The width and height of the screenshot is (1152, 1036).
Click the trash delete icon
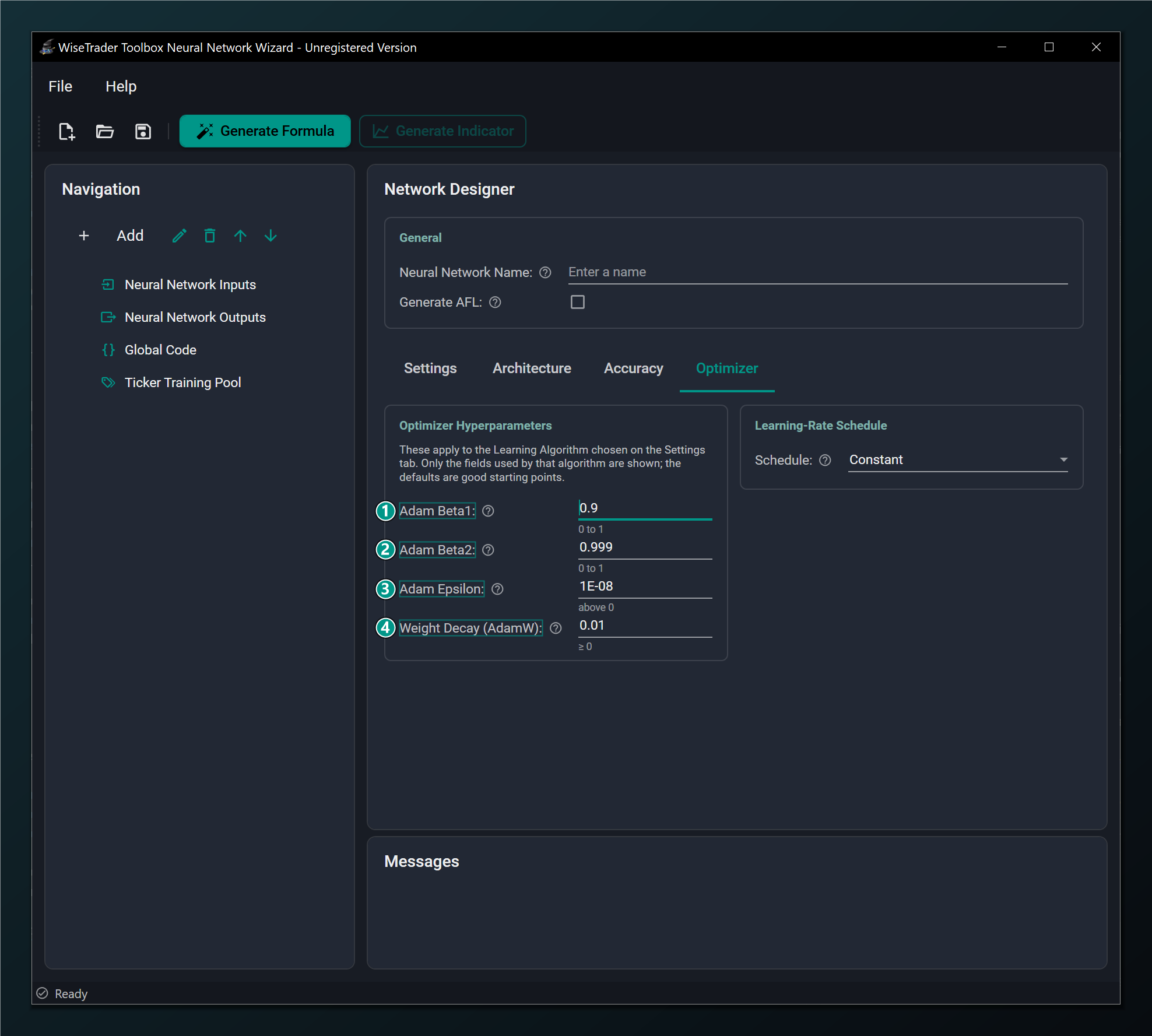[210, 236]
